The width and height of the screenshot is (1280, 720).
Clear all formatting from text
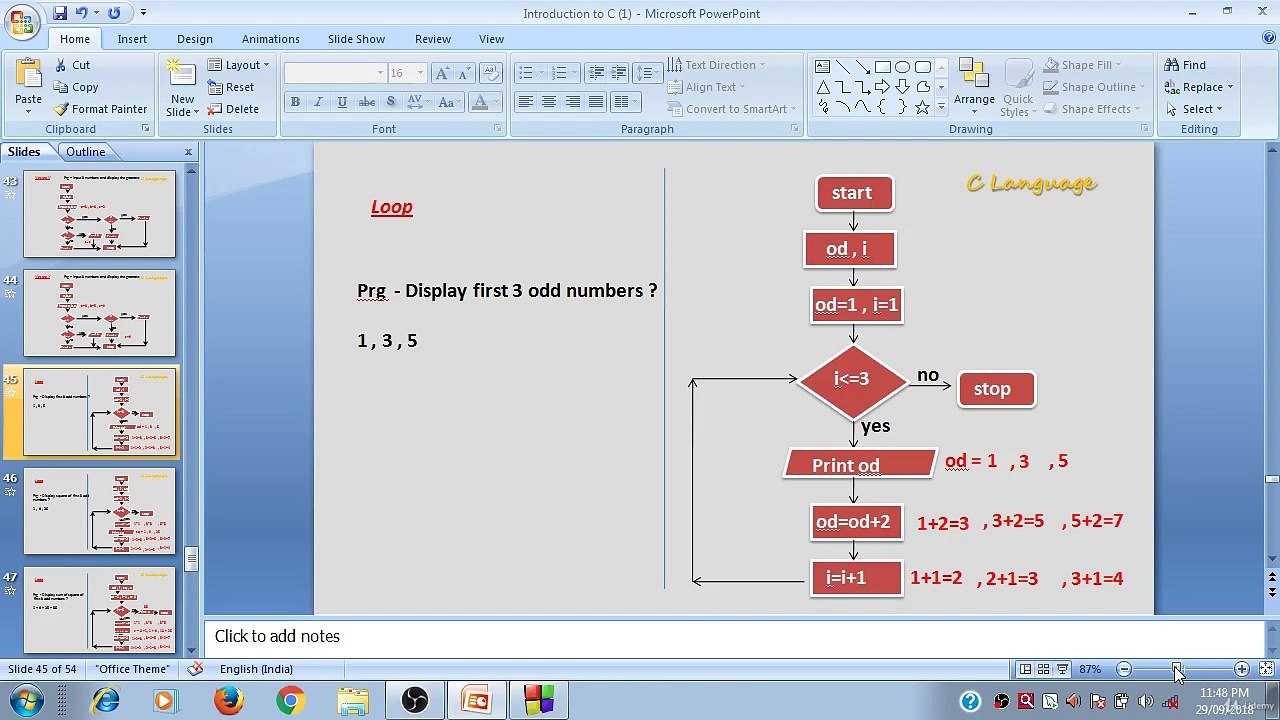pos(490,73)
